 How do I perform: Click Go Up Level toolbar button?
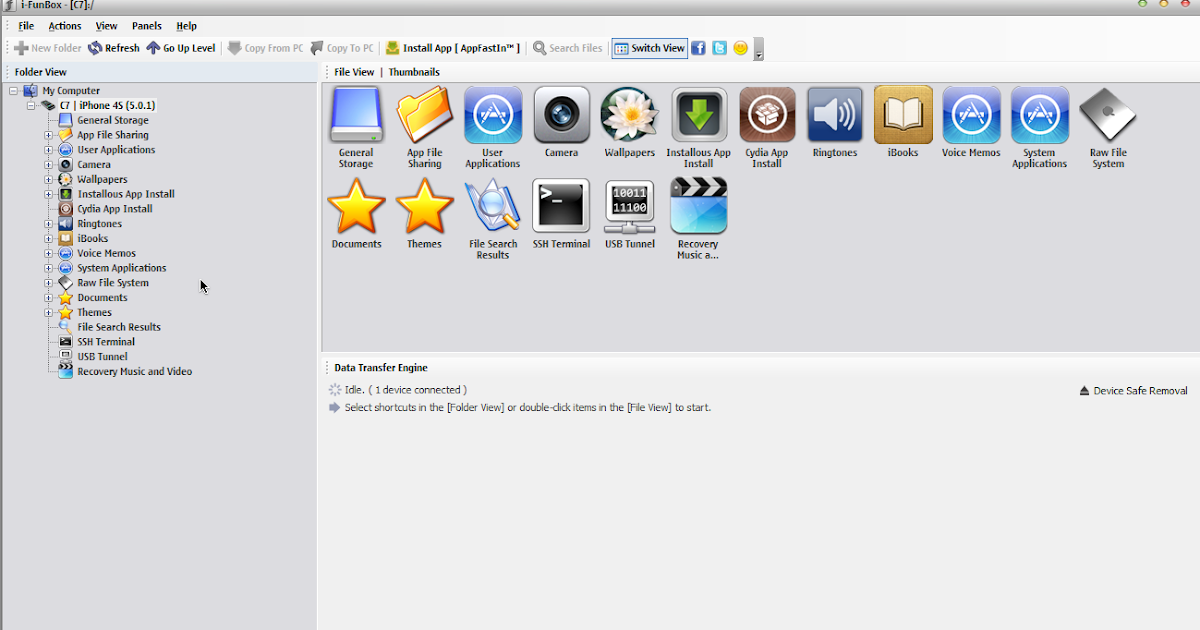tap(181, 48)
